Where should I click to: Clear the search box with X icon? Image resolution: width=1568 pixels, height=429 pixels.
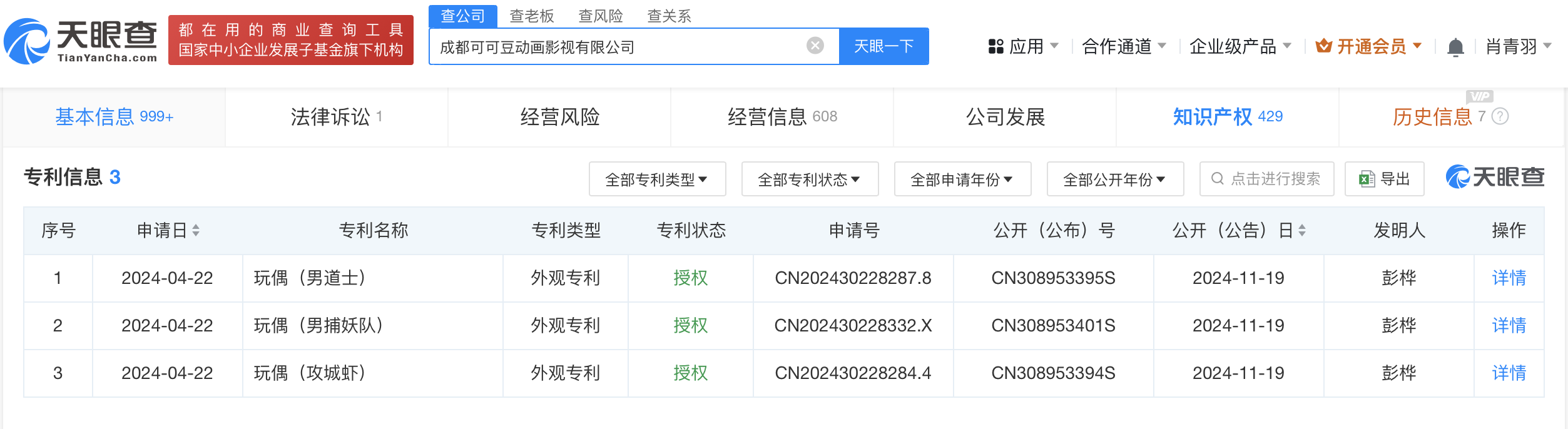[x=815, y=46]
